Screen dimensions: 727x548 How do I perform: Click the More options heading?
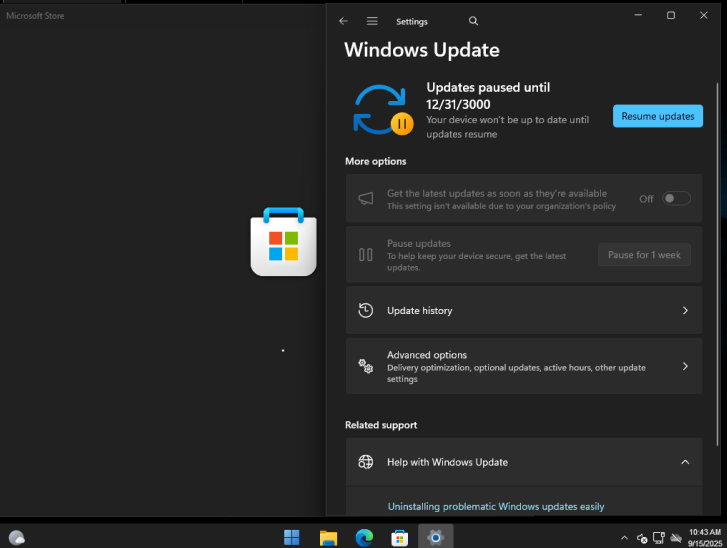(x=376, y=161)
